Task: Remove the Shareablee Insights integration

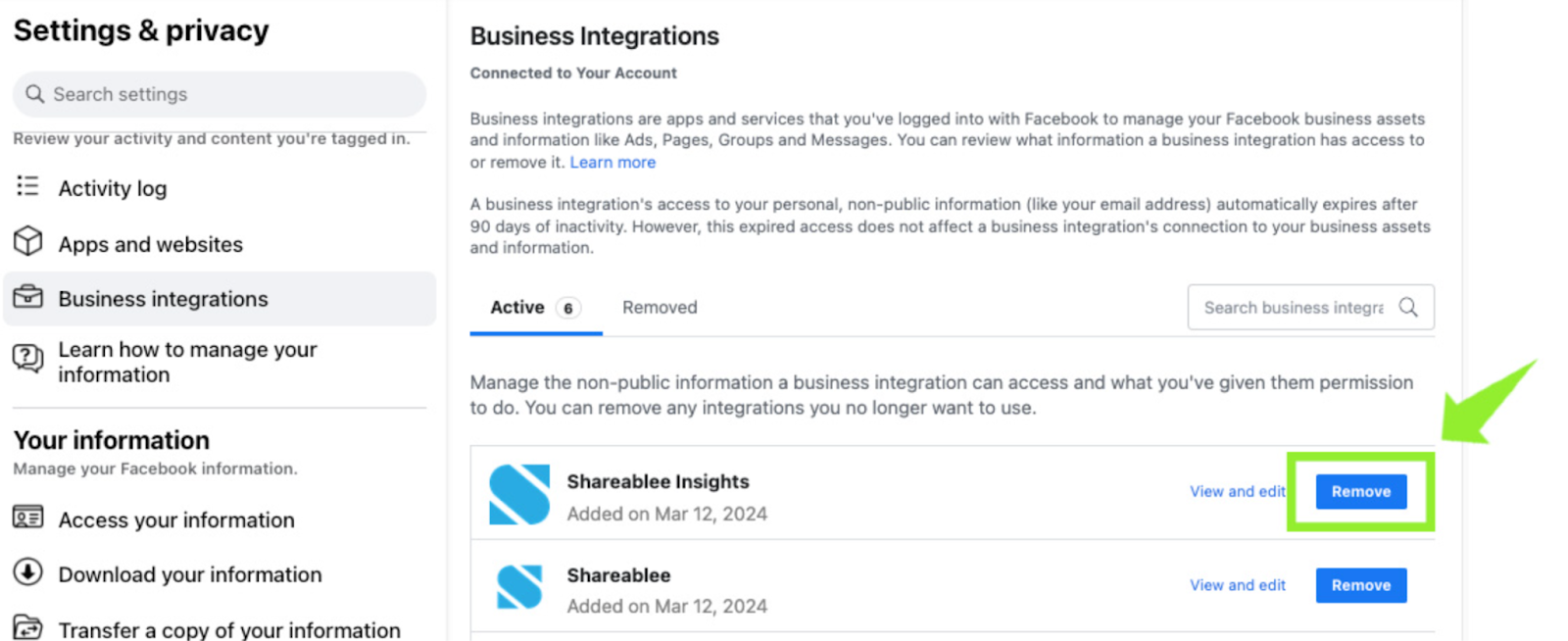Action: click(1360, 492)
